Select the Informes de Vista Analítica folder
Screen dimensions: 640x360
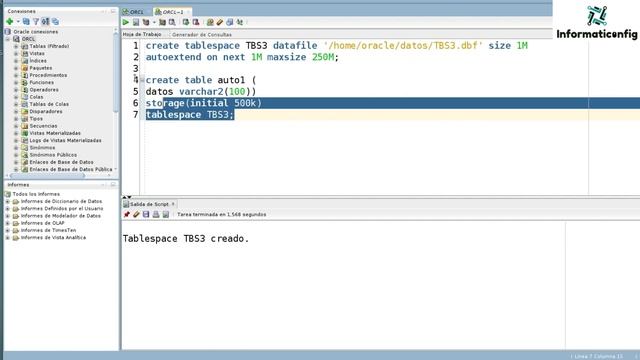click(x=53, y=238)
